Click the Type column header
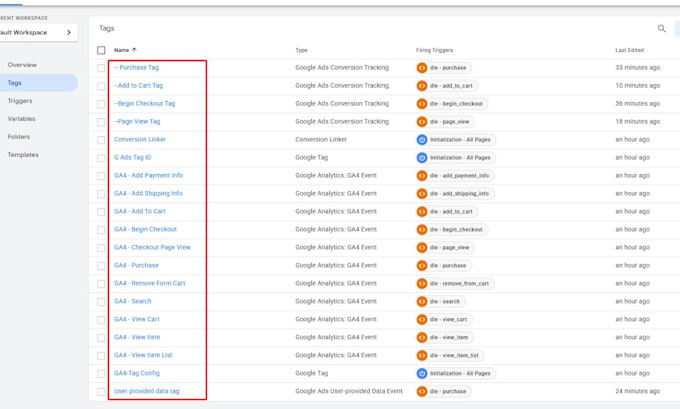 click(x=301, y=50)
